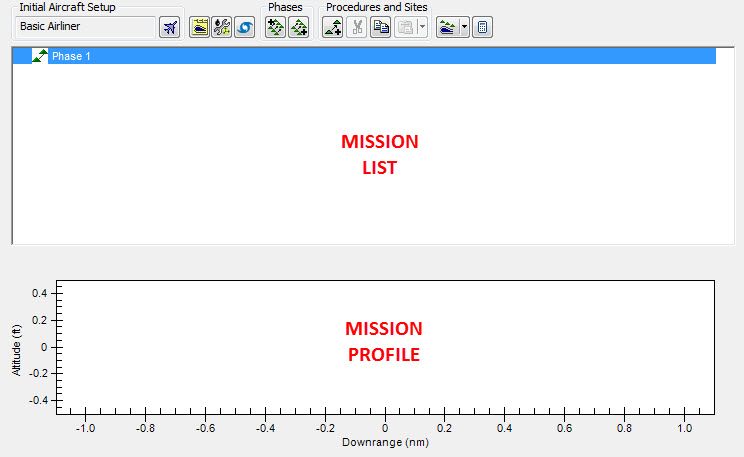
Task: Click the Copy procedure icon
Action: click(x=380, y=27)
